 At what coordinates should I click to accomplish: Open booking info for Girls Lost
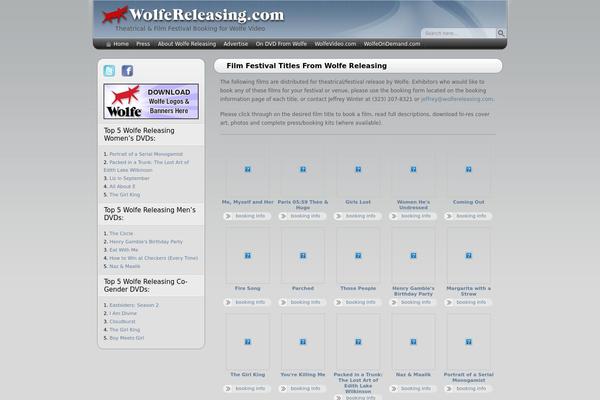pyautogui.click(x=358, y=216)
